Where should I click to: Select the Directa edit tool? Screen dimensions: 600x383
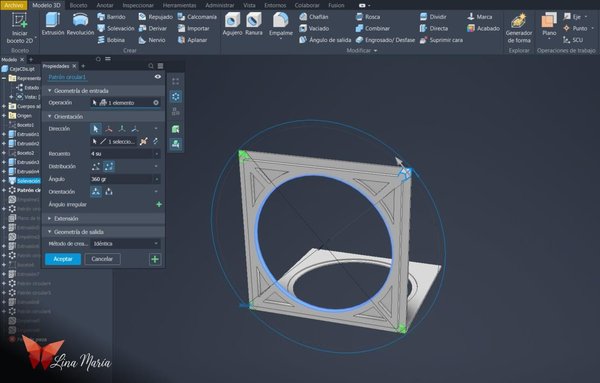[x=434, y=28]
